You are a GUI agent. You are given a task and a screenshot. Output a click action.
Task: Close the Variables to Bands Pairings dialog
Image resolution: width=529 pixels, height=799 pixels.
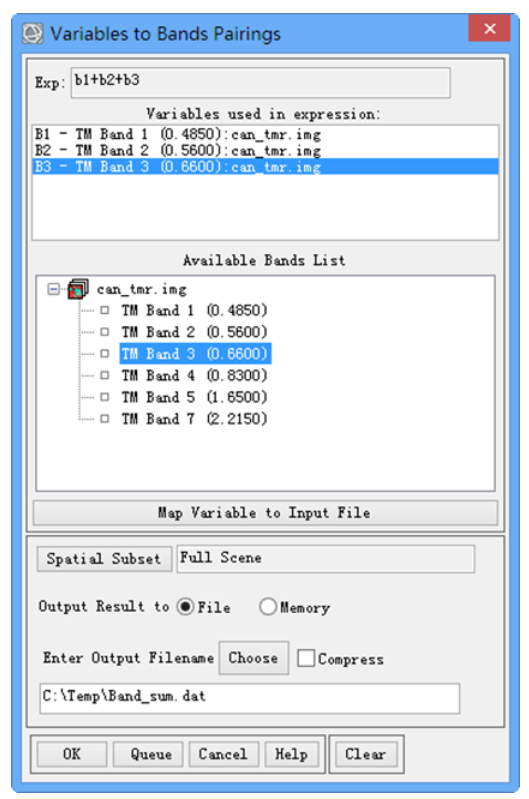489,29
